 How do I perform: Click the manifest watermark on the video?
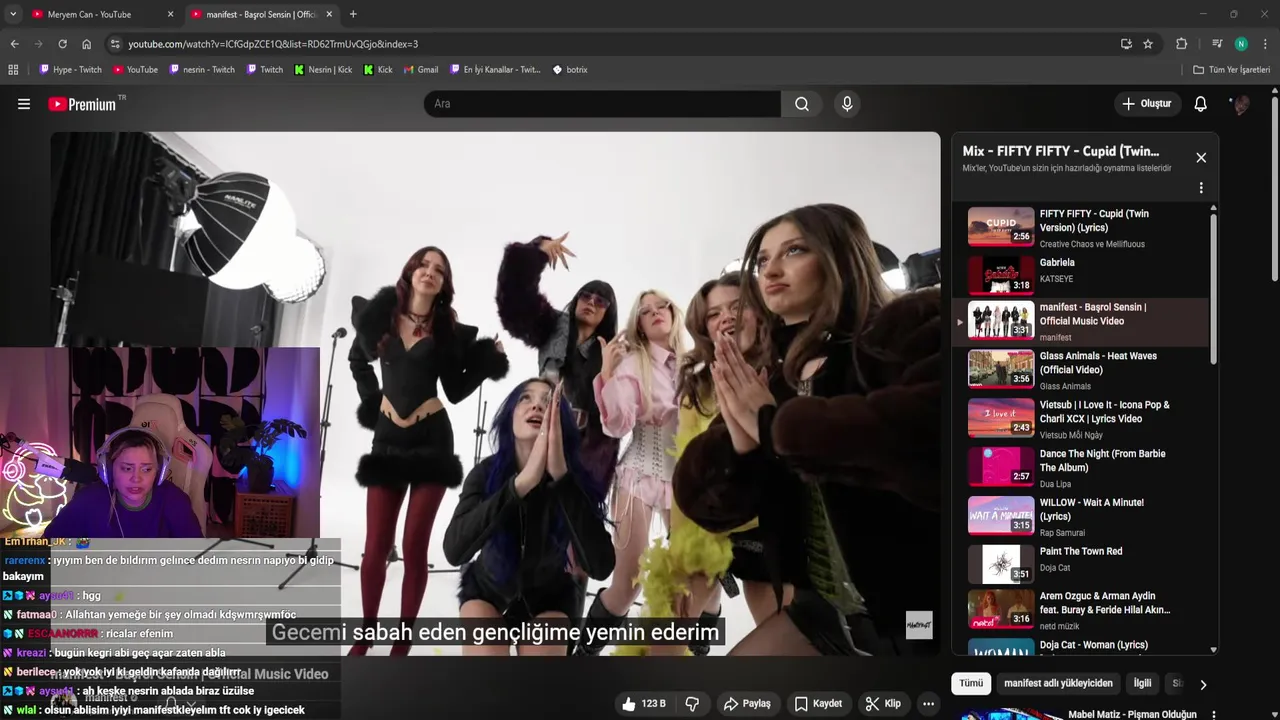(x=919, y=625)
